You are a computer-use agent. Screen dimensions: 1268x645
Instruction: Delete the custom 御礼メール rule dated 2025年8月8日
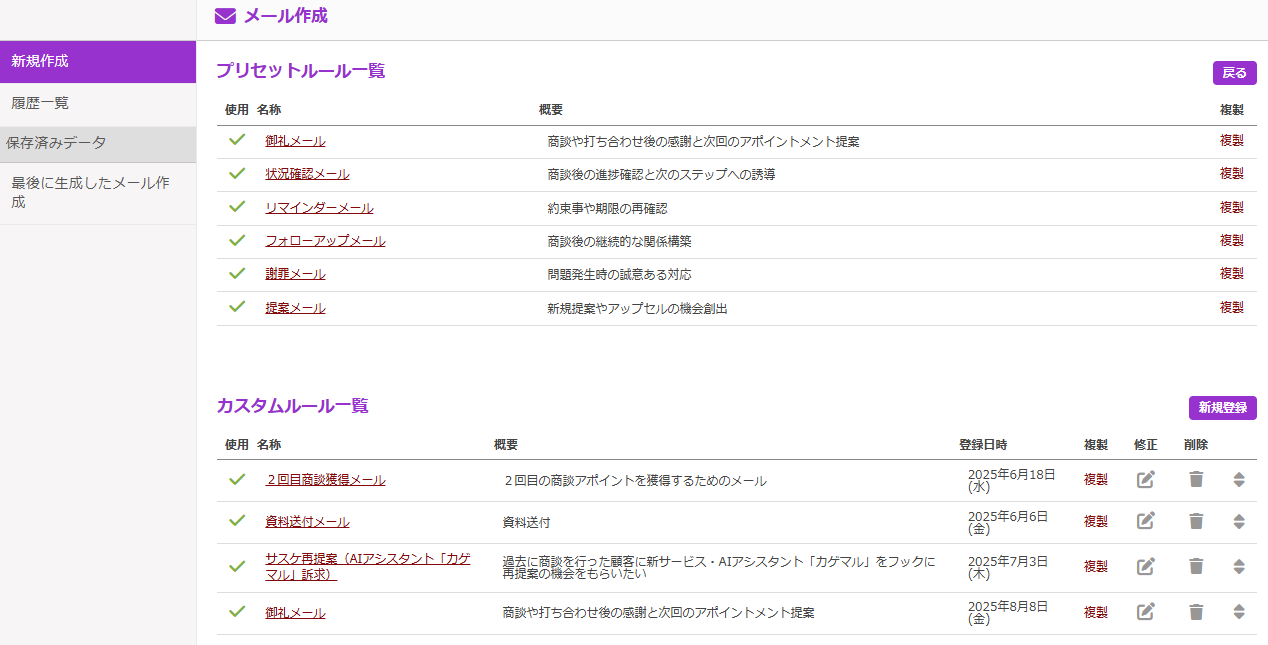[x=1196, y=612]
